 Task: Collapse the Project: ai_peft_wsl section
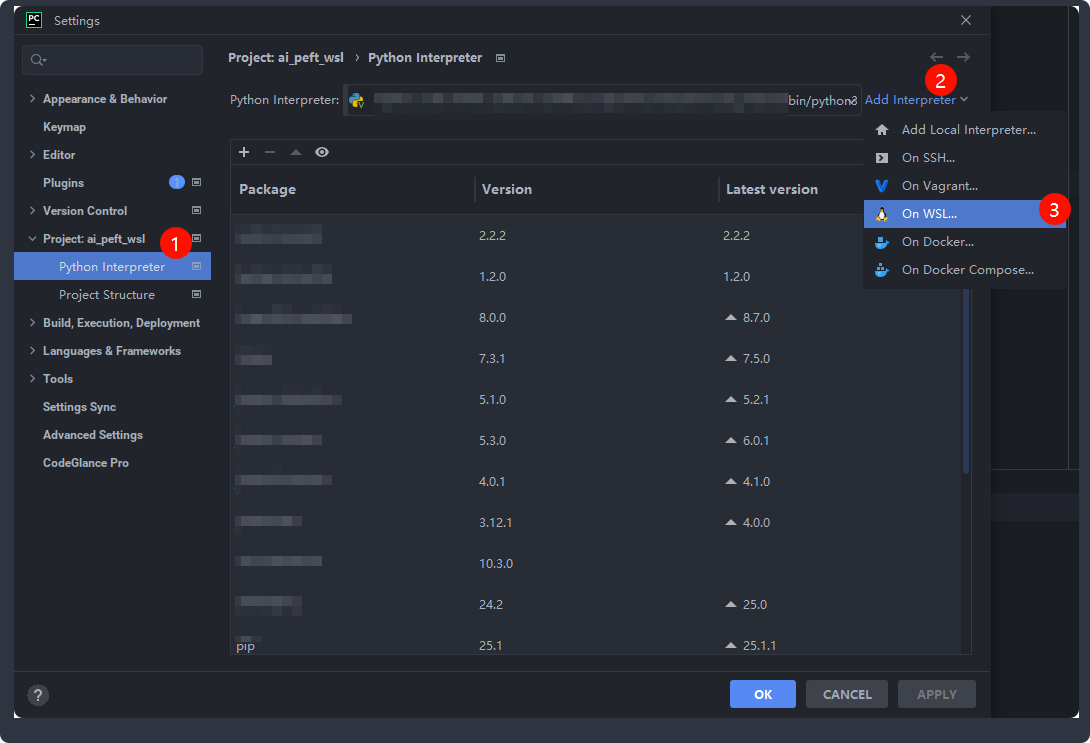click(32, 238)
